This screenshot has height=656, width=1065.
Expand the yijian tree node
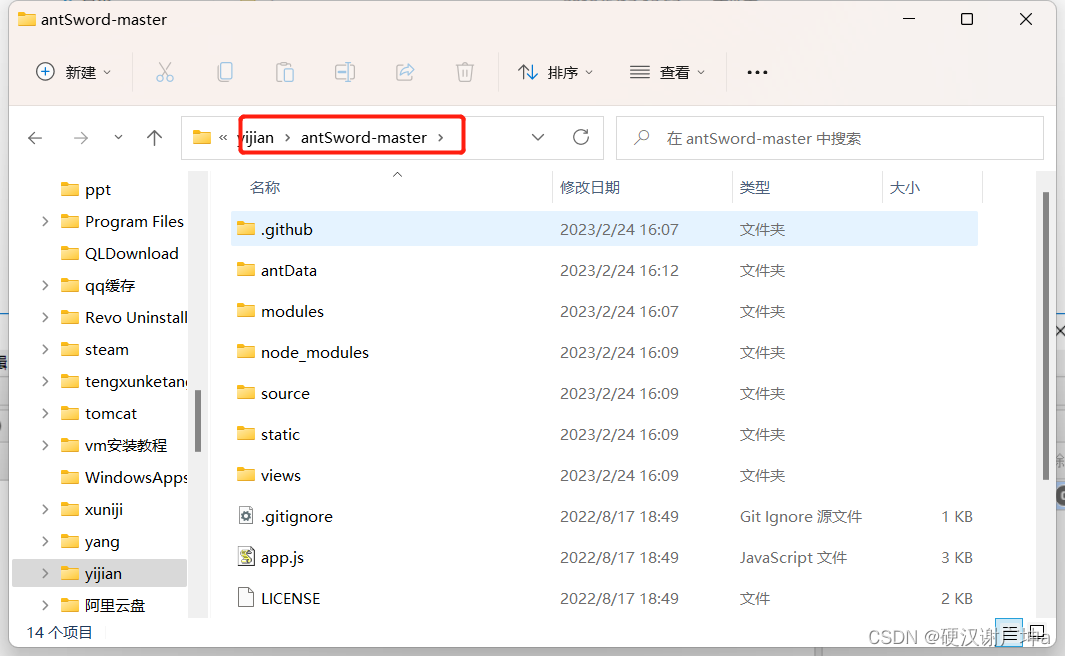click(45, 573)
